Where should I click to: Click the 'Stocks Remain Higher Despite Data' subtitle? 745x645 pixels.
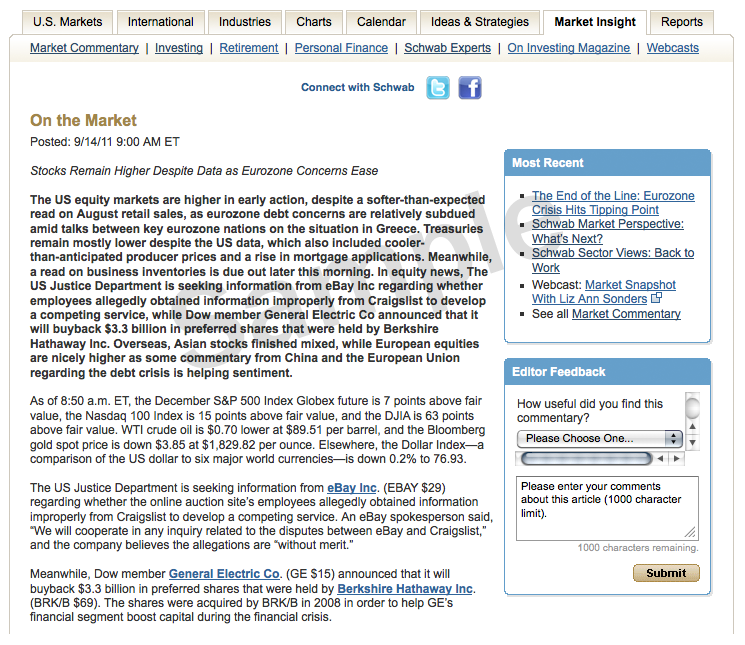[x=204, y=171]
